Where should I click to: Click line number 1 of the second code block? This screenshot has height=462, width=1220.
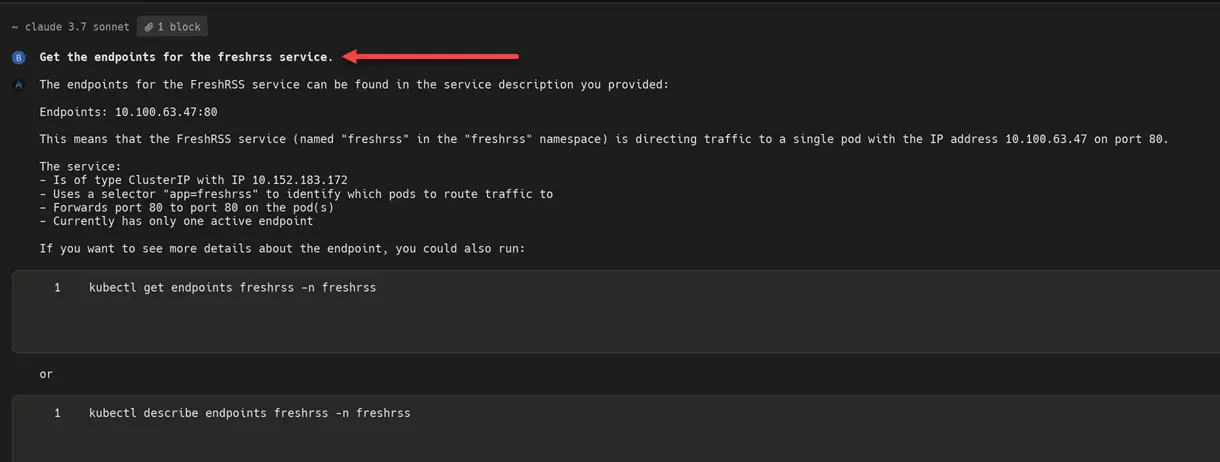58,413
